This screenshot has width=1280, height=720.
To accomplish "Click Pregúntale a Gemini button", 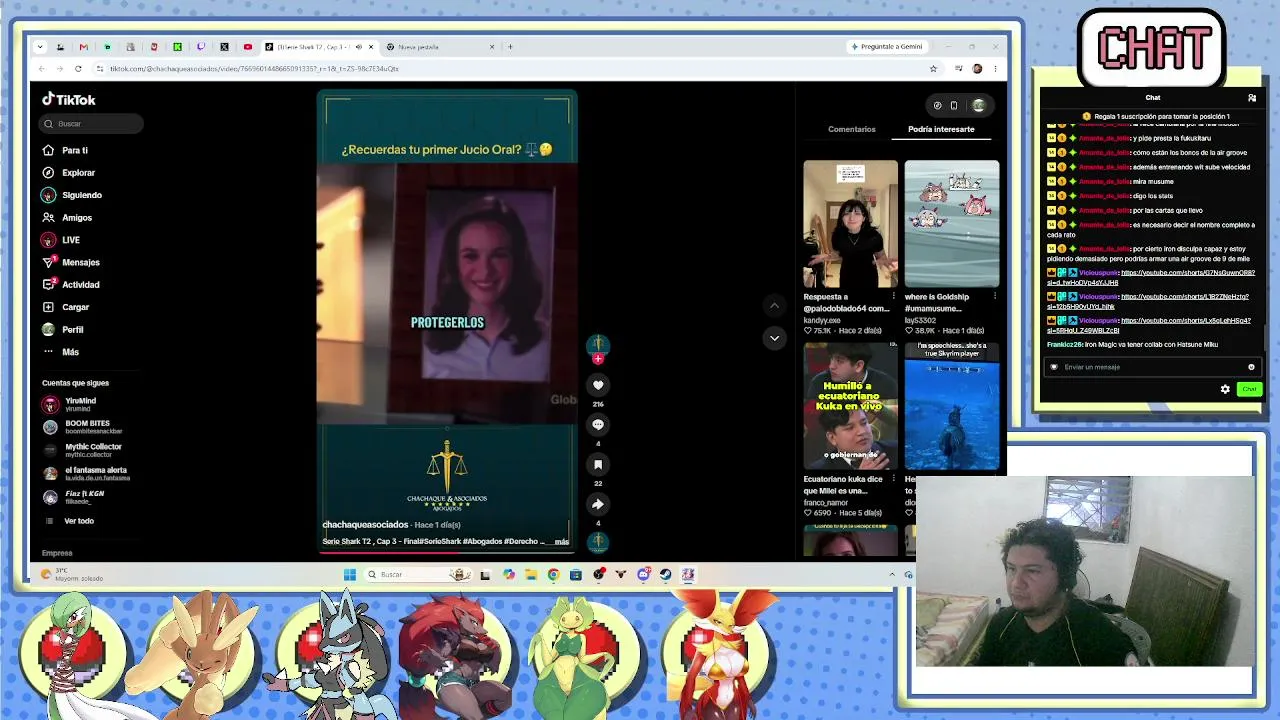I will pyautogui.click(x=886, y=47).
